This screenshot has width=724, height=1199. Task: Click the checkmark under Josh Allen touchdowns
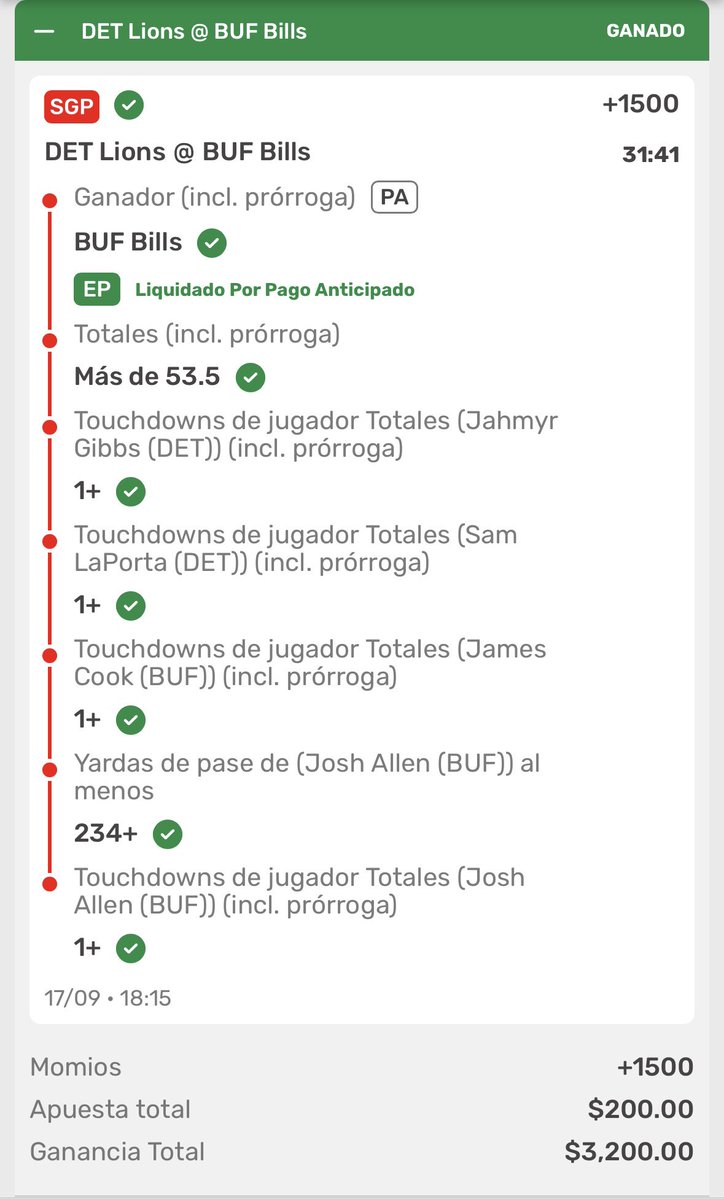pos(131,949)
